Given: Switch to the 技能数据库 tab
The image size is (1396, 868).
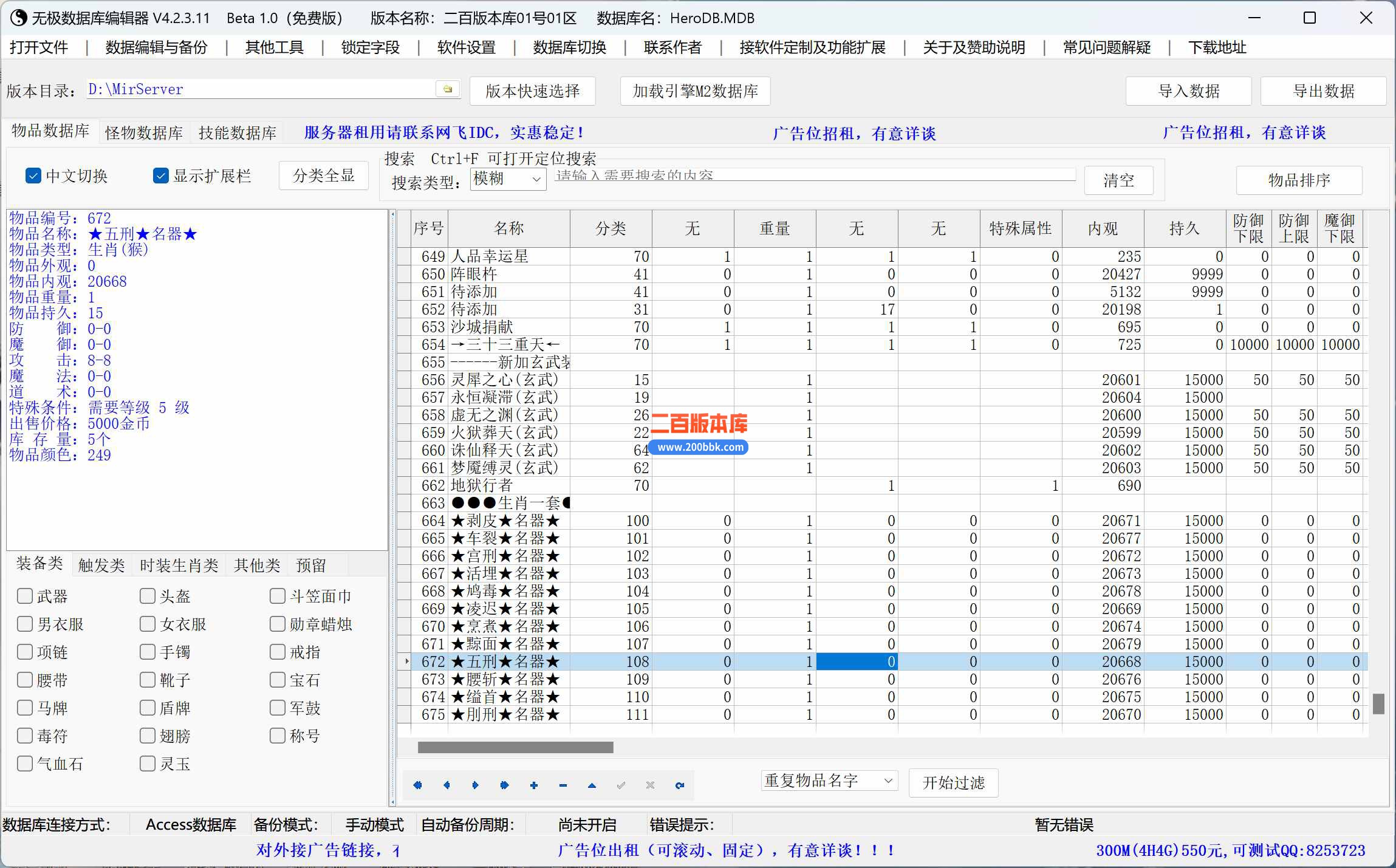Looking at the screenshot, I should (238, 133).
